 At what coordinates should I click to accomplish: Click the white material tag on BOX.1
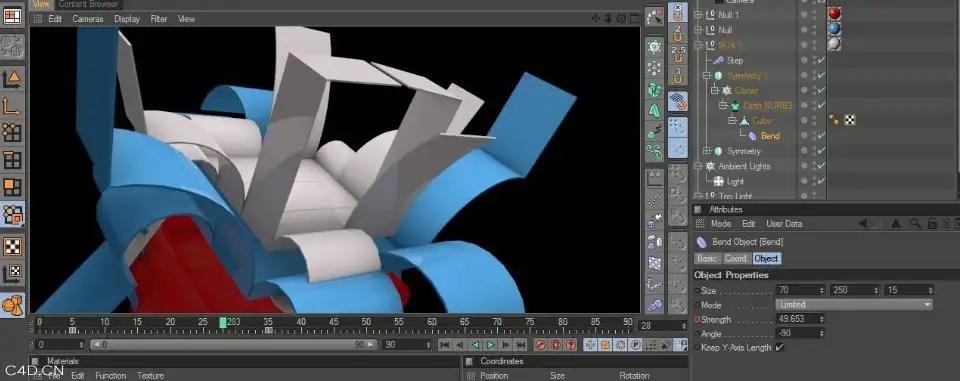(834, 44)
